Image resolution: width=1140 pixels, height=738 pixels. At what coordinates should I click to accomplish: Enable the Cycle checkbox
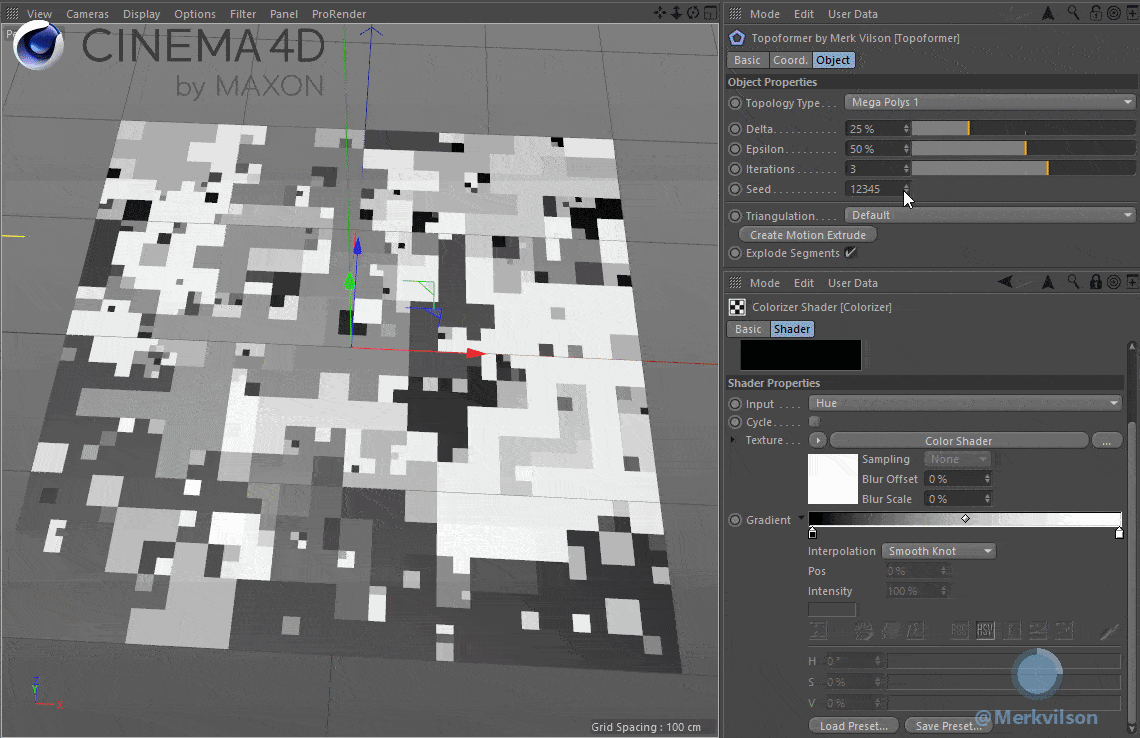point(814,422)
